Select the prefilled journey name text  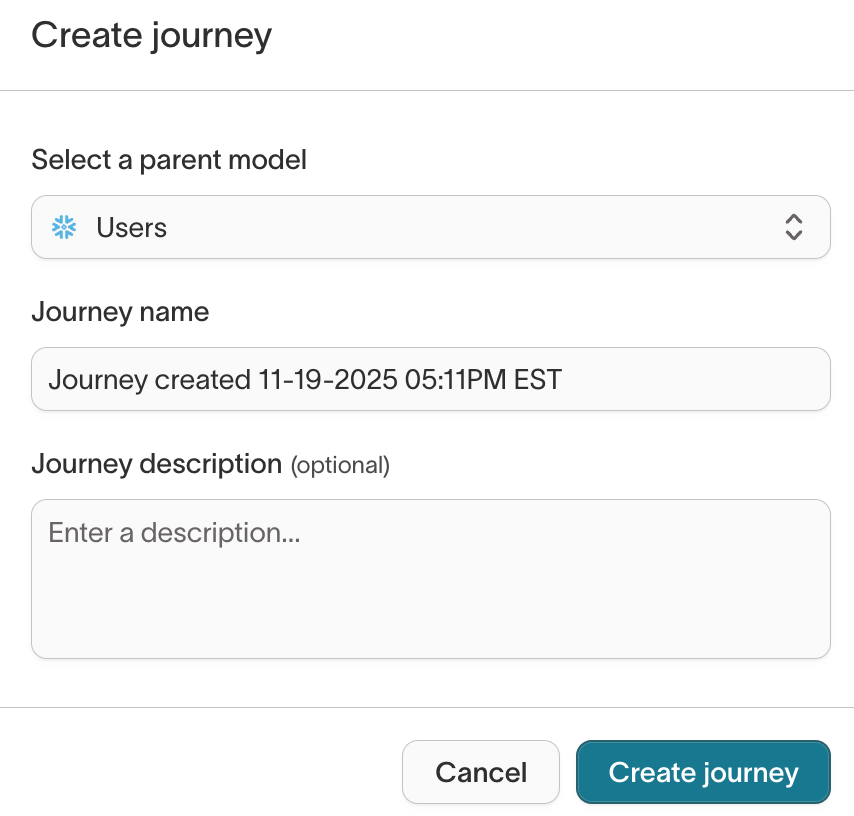pyautogui.click(x=302, y=379)
